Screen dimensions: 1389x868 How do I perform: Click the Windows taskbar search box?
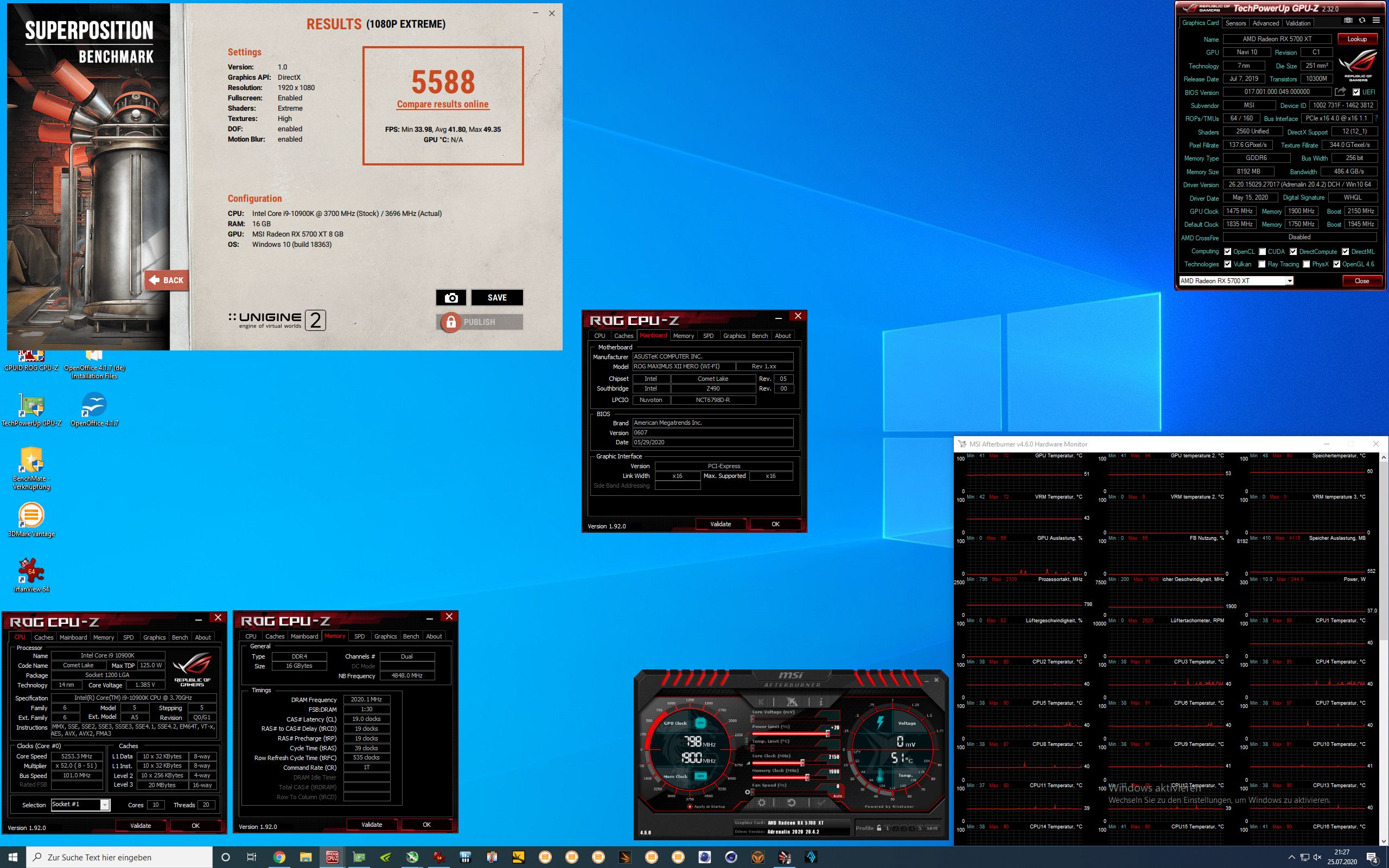click(119, 857)
